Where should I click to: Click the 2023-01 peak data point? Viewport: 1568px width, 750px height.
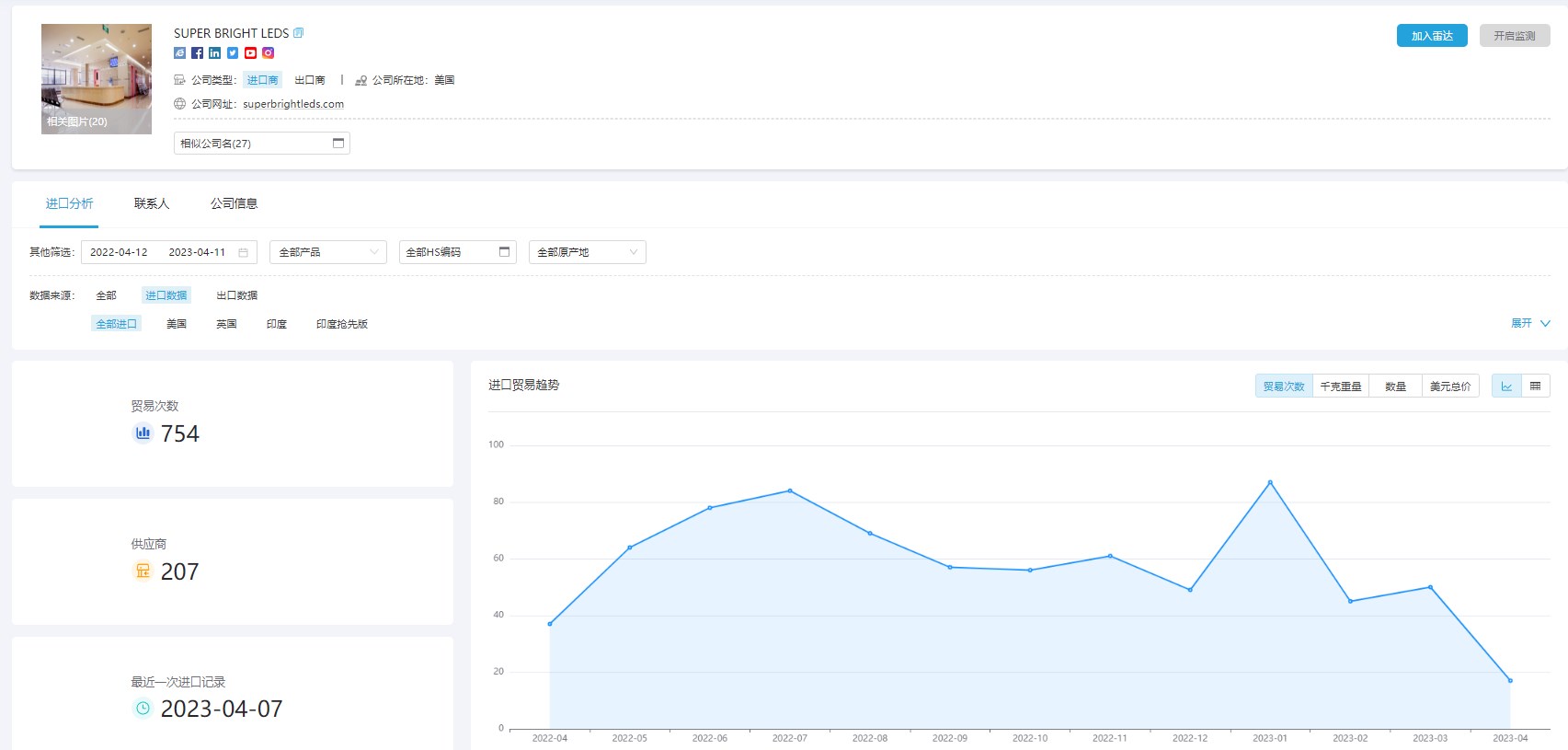point(1270,482)
